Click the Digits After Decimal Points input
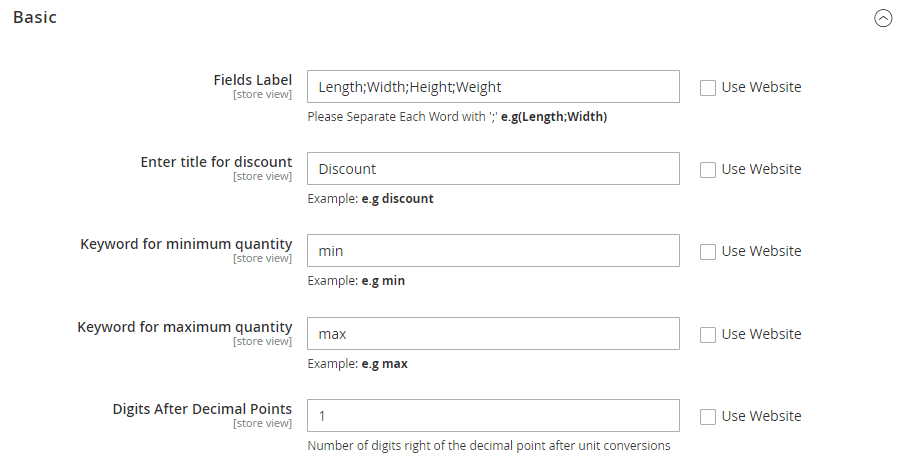This screenshot has height=466, width=902. 493,416
